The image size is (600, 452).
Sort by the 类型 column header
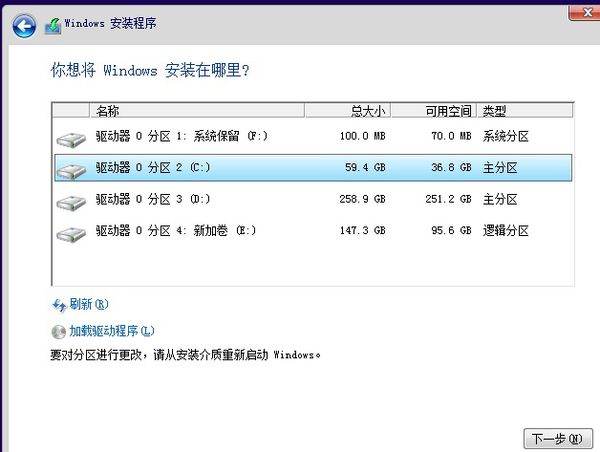pos(525,111)
